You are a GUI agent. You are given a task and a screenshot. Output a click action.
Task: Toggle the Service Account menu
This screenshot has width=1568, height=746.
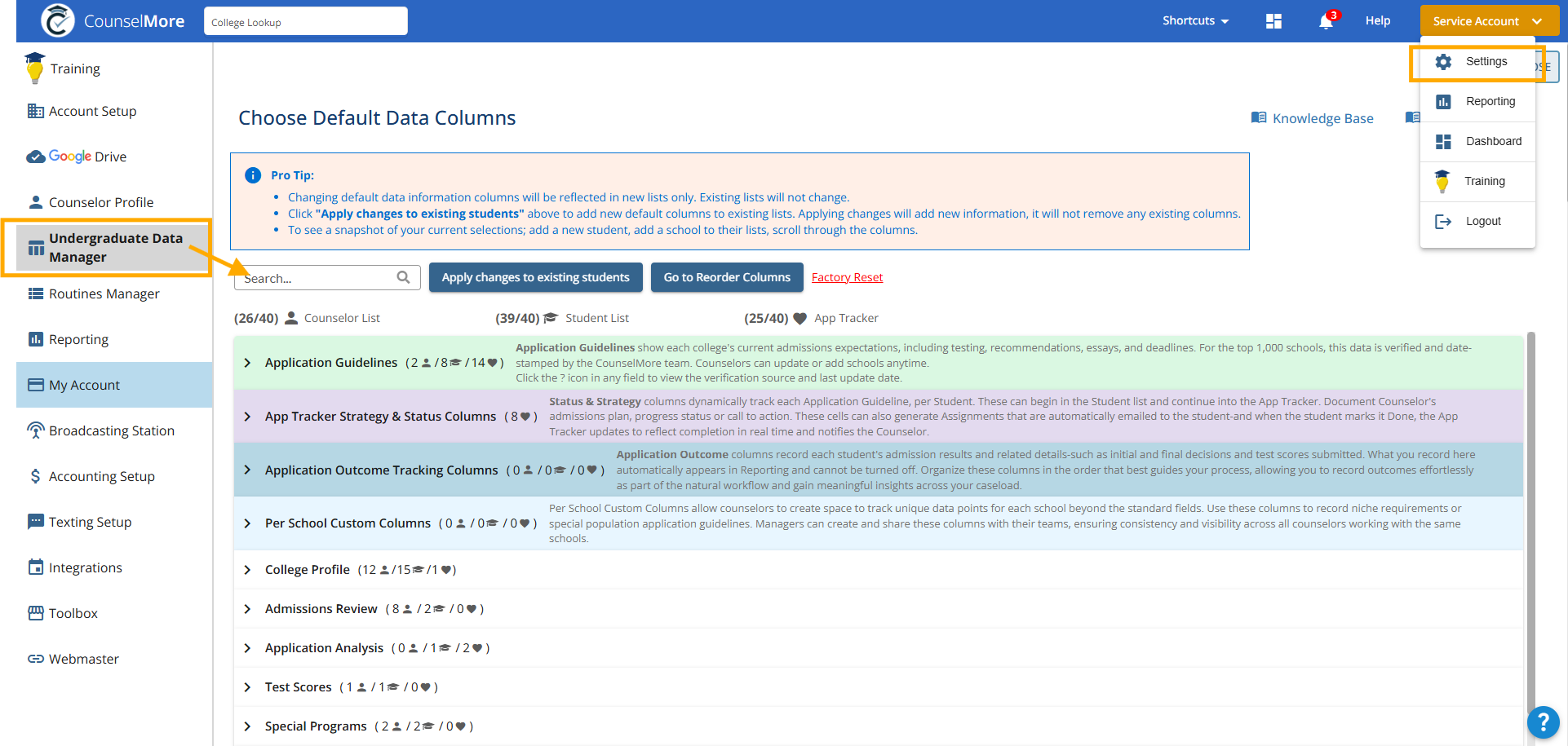click(x=1487, y=21)
